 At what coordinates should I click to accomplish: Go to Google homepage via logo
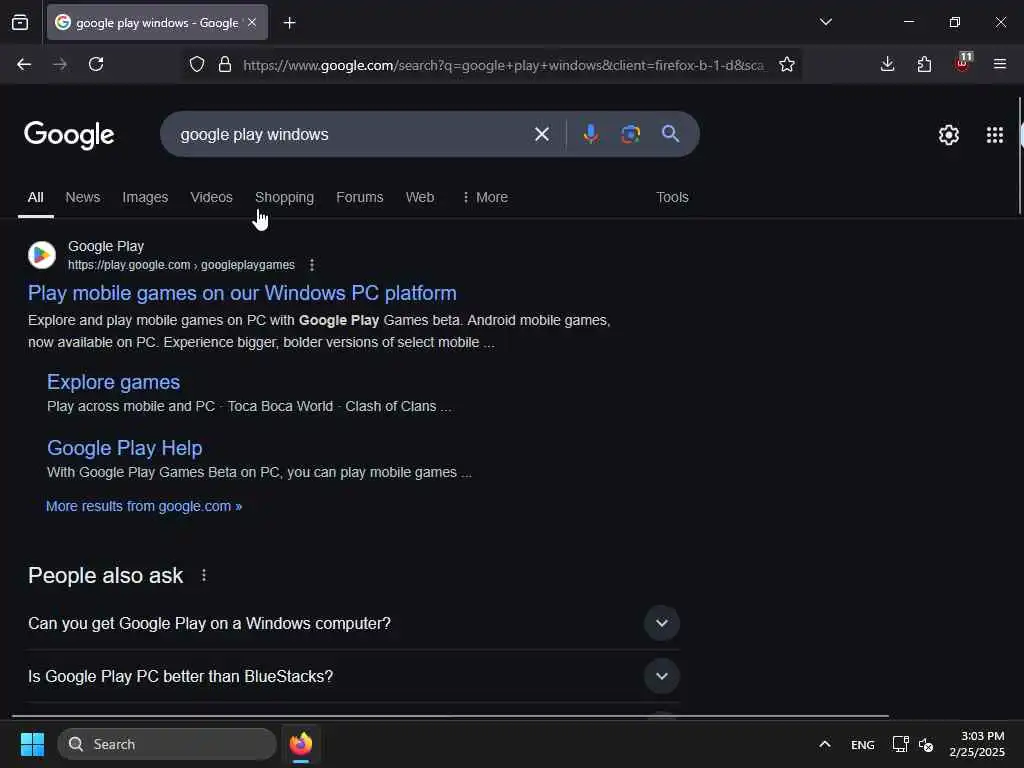pos(69,135)
